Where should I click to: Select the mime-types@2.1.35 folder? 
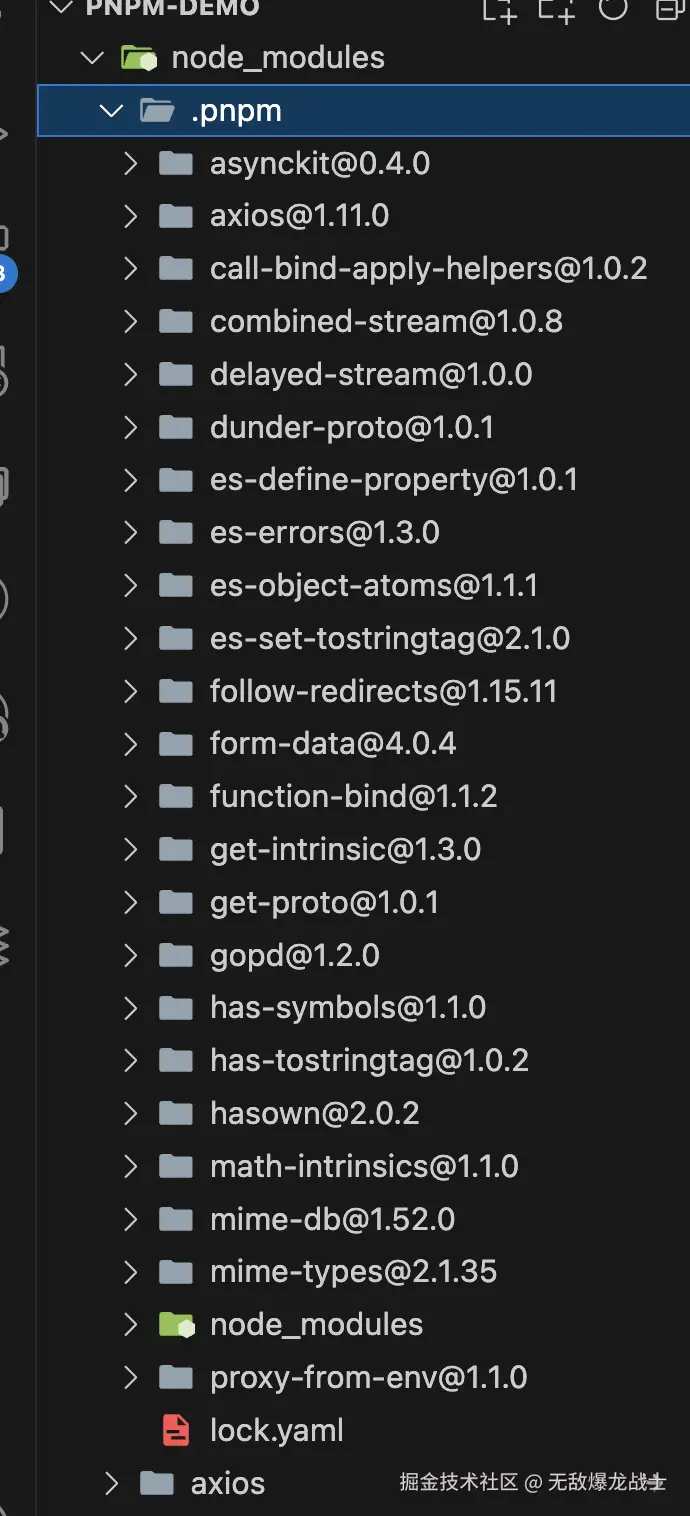tap(353, 1272)
